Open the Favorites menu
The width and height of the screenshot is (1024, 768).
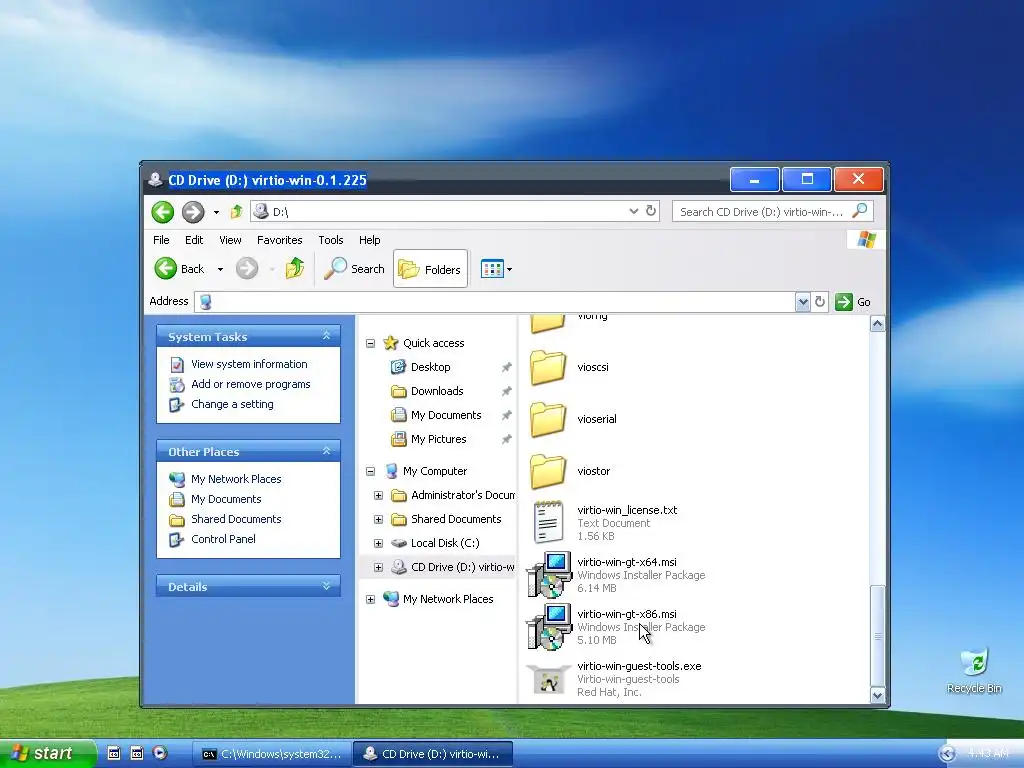[x=280, y=240]
